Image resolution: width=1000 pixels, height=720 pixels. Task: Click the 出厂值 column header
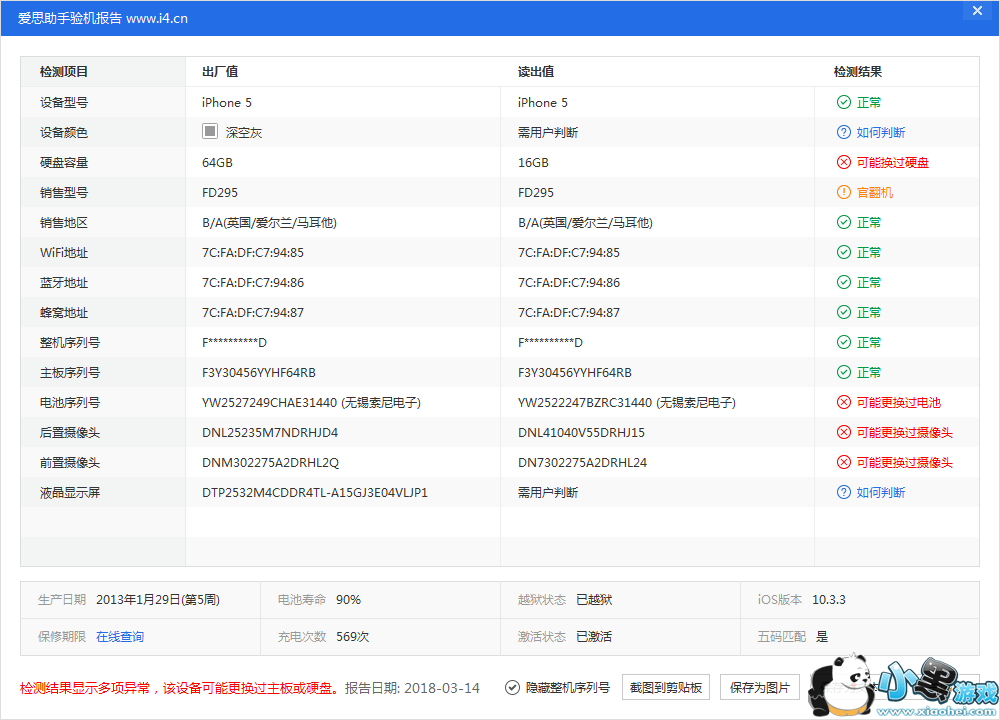coord(220,72)
